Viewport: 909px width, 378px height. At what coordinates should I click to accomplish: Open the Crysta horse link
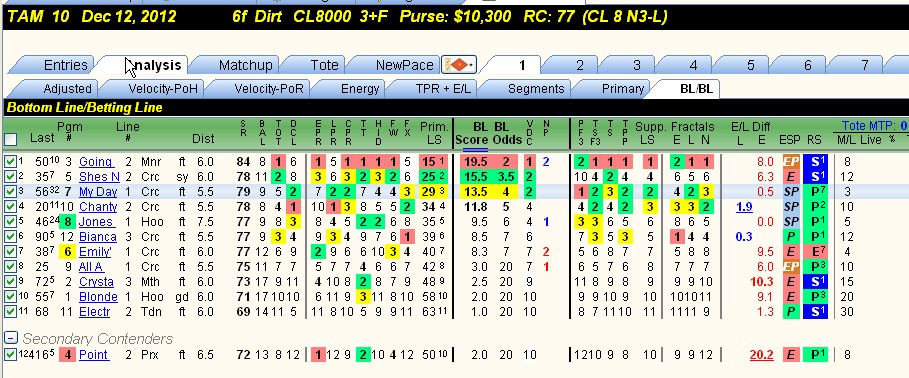click(97, 282)
